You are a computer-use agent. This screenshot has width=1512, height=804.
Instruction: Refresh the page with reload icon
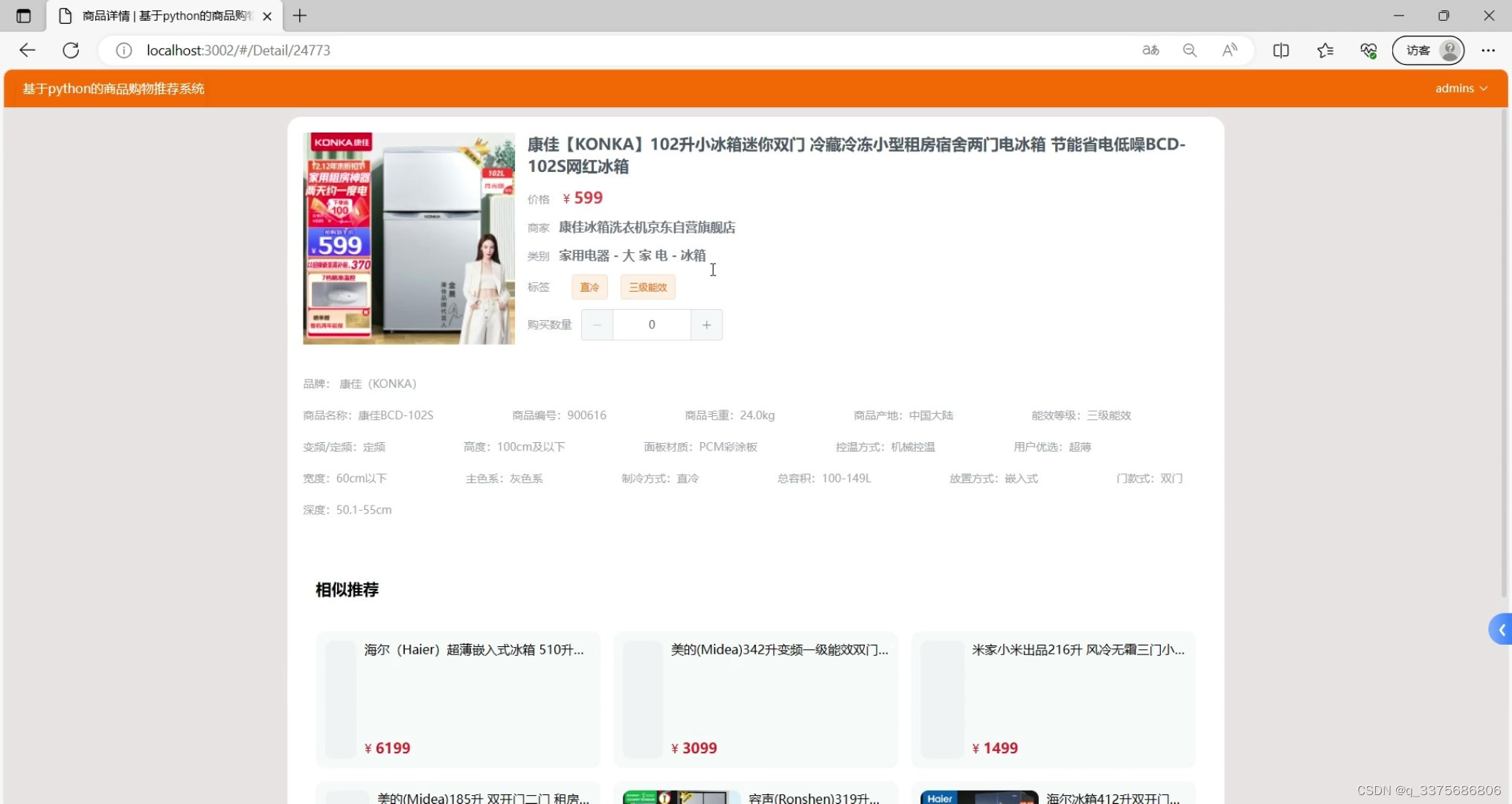click(71, 50)
